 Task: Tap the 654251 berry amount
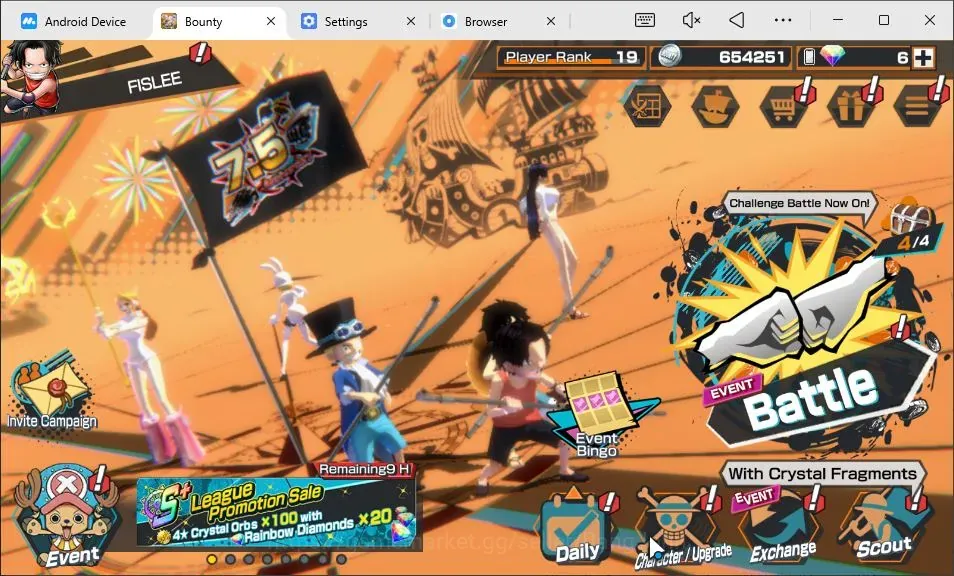pos(751,57)
